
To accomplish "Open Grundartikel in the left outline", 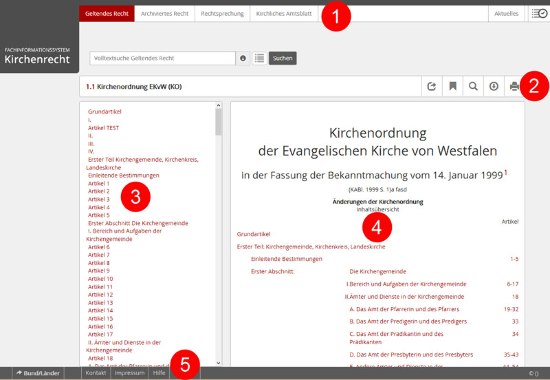I will click(x=105, y=112).
